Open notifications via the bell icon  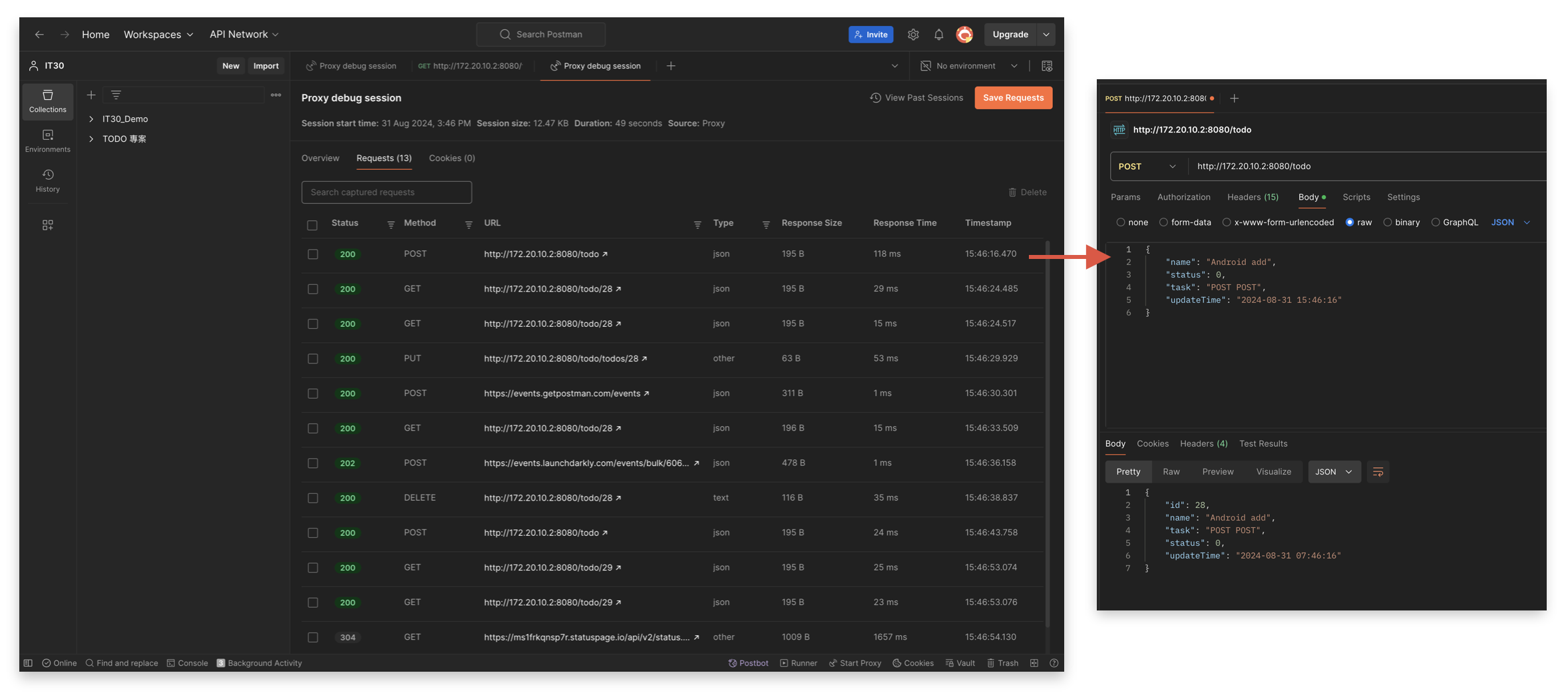pos(938,34)
